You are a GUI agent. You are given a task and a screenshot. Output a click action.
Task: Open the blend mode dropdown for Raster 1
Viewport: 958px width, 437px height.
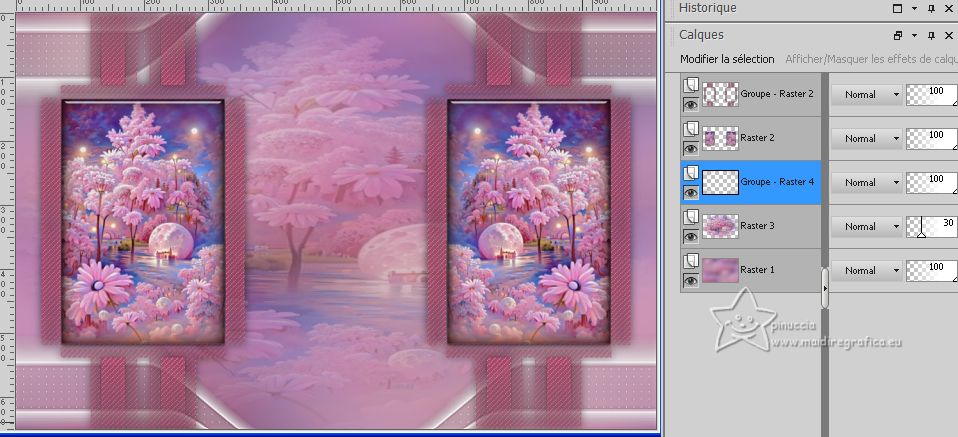pyautogui.click(x=866, y=271)
